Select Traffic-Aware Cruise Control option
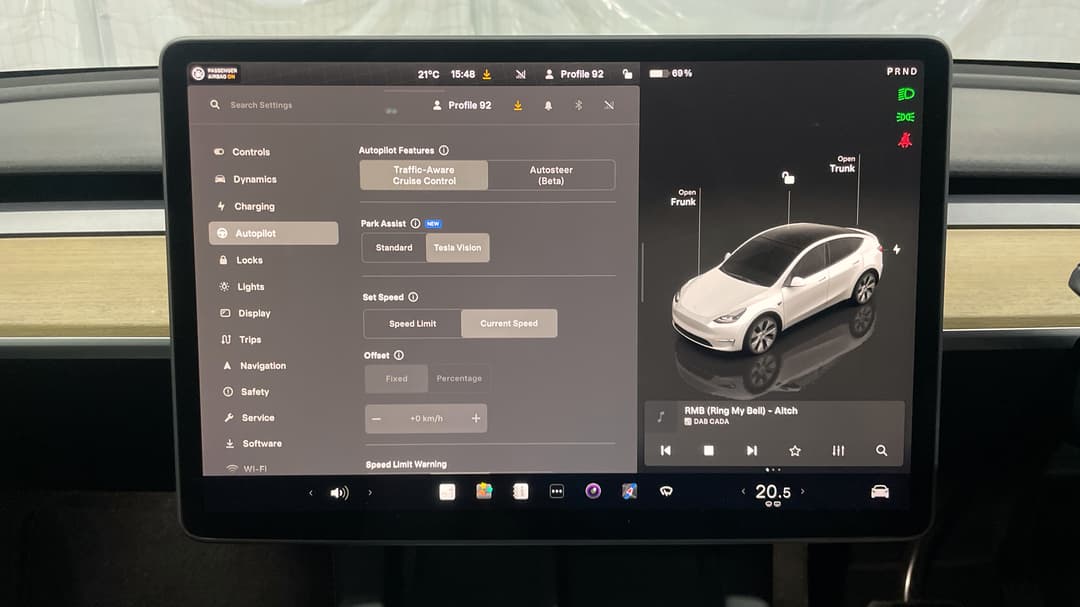The image size is (1080, 607). 424,175
